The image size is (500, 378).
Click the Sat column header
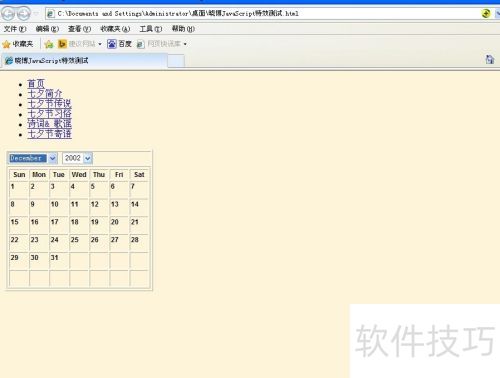coord(139,175)
